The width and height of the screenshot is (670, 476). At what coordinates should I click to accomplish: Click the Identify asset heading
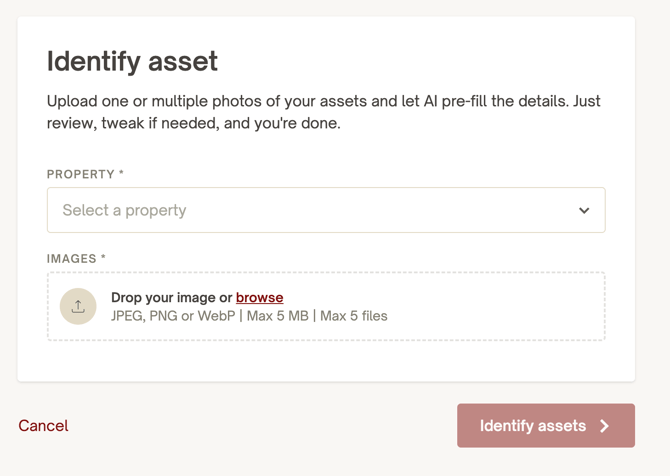point(132,62)
